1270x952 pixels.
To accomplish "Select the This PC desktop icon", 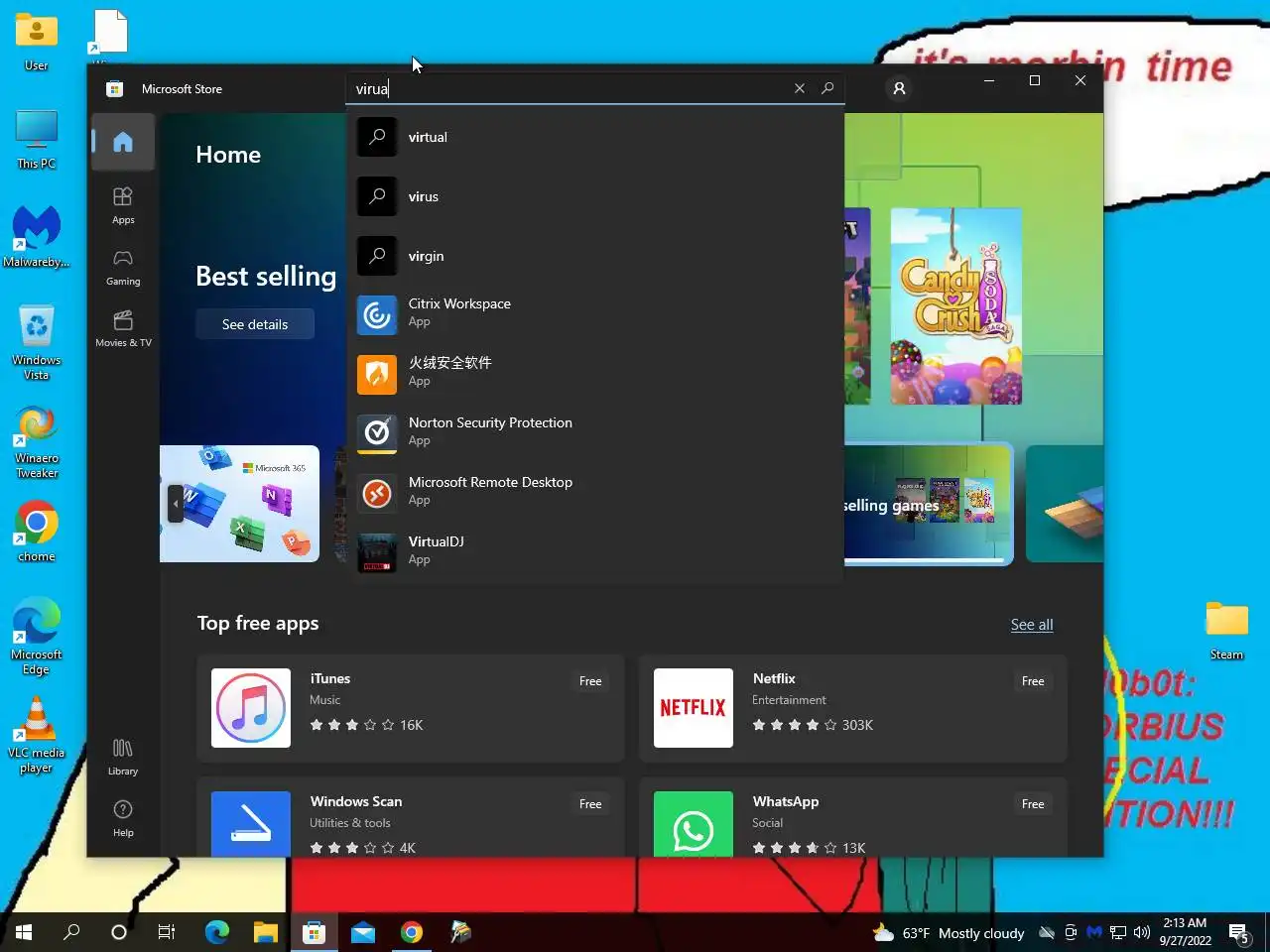I will coord(37,140).
